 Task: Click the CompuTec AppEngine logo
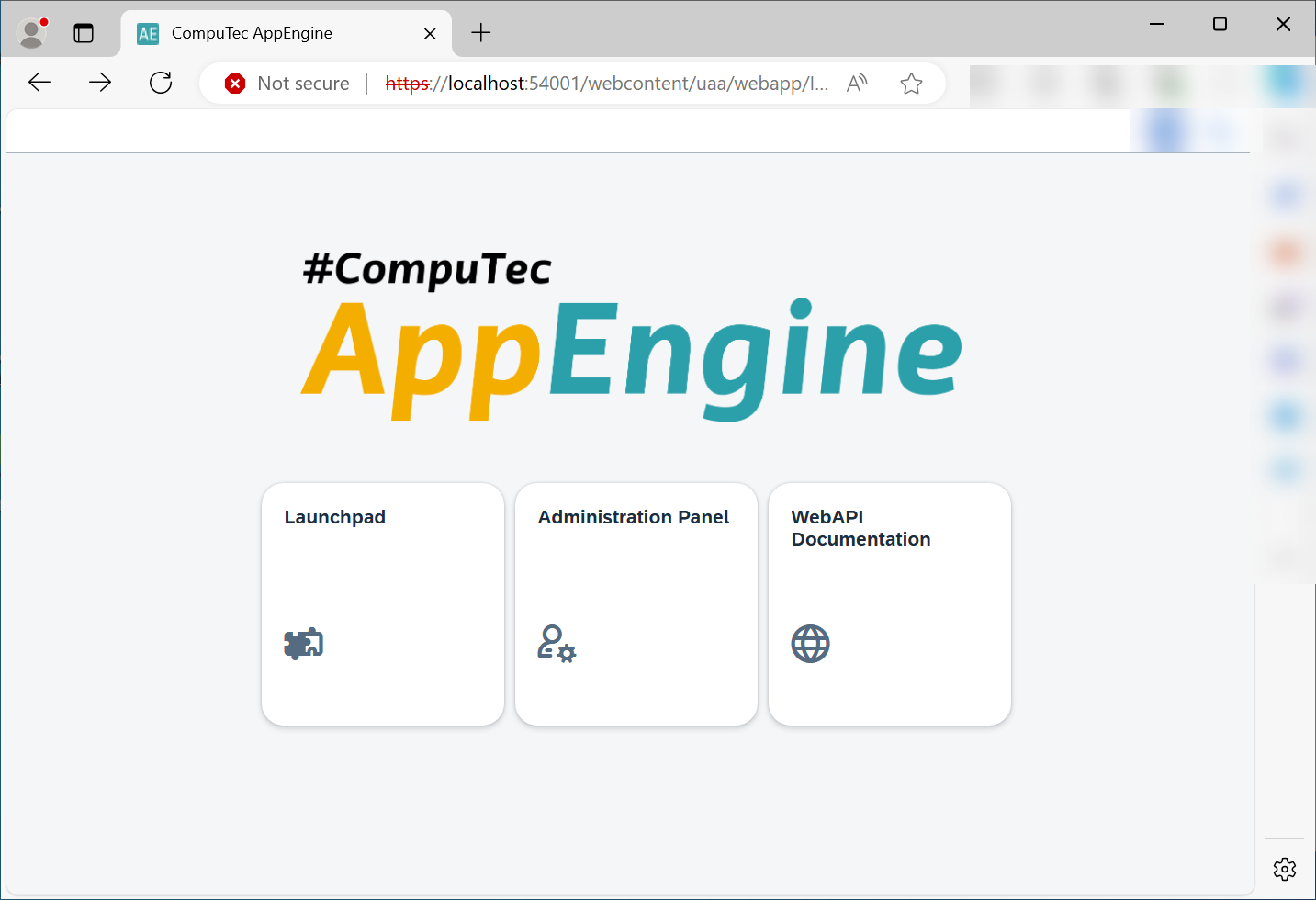pyautogui.click(x=633, y=335)
